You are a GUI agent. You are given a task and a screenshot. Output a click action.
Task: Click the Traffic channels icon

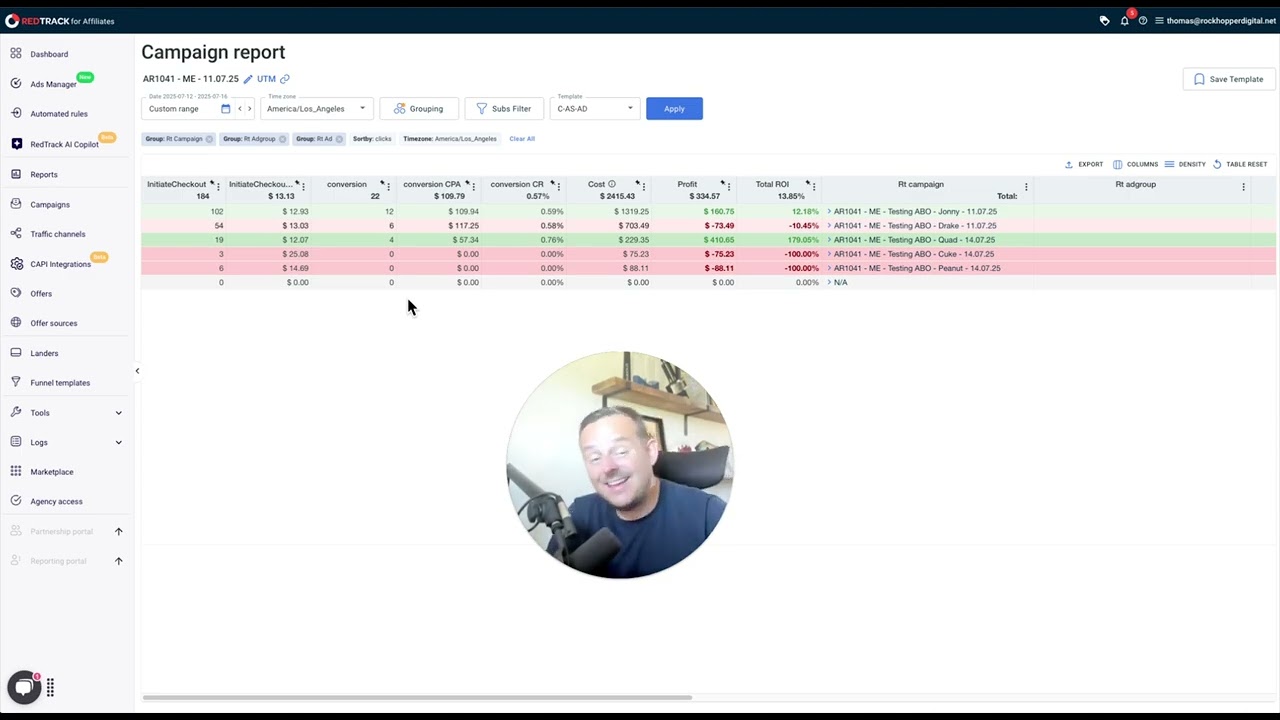click(x=16, y=234)
